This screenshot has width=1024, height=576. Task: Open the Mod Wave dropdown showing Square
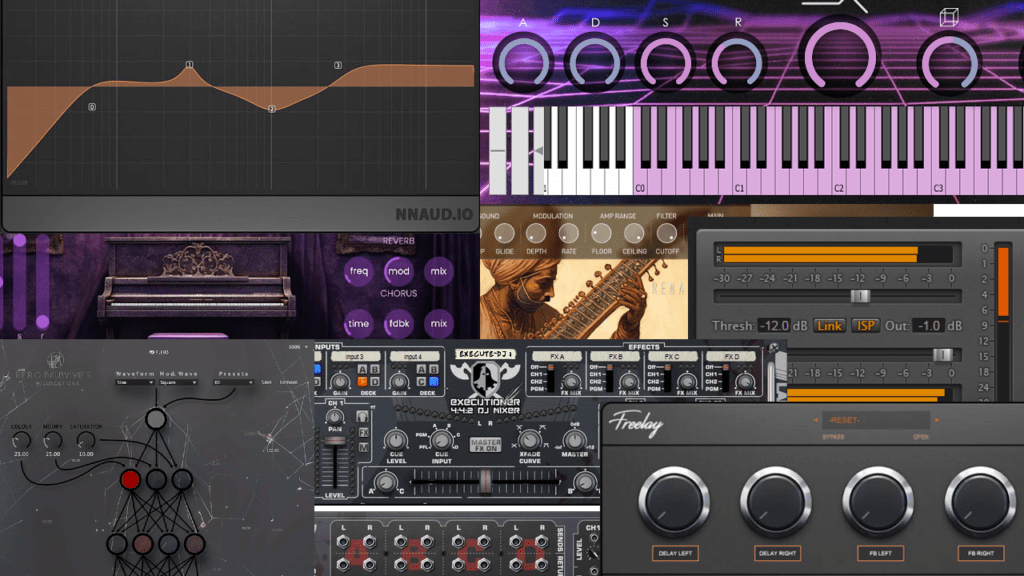point(177,382)
